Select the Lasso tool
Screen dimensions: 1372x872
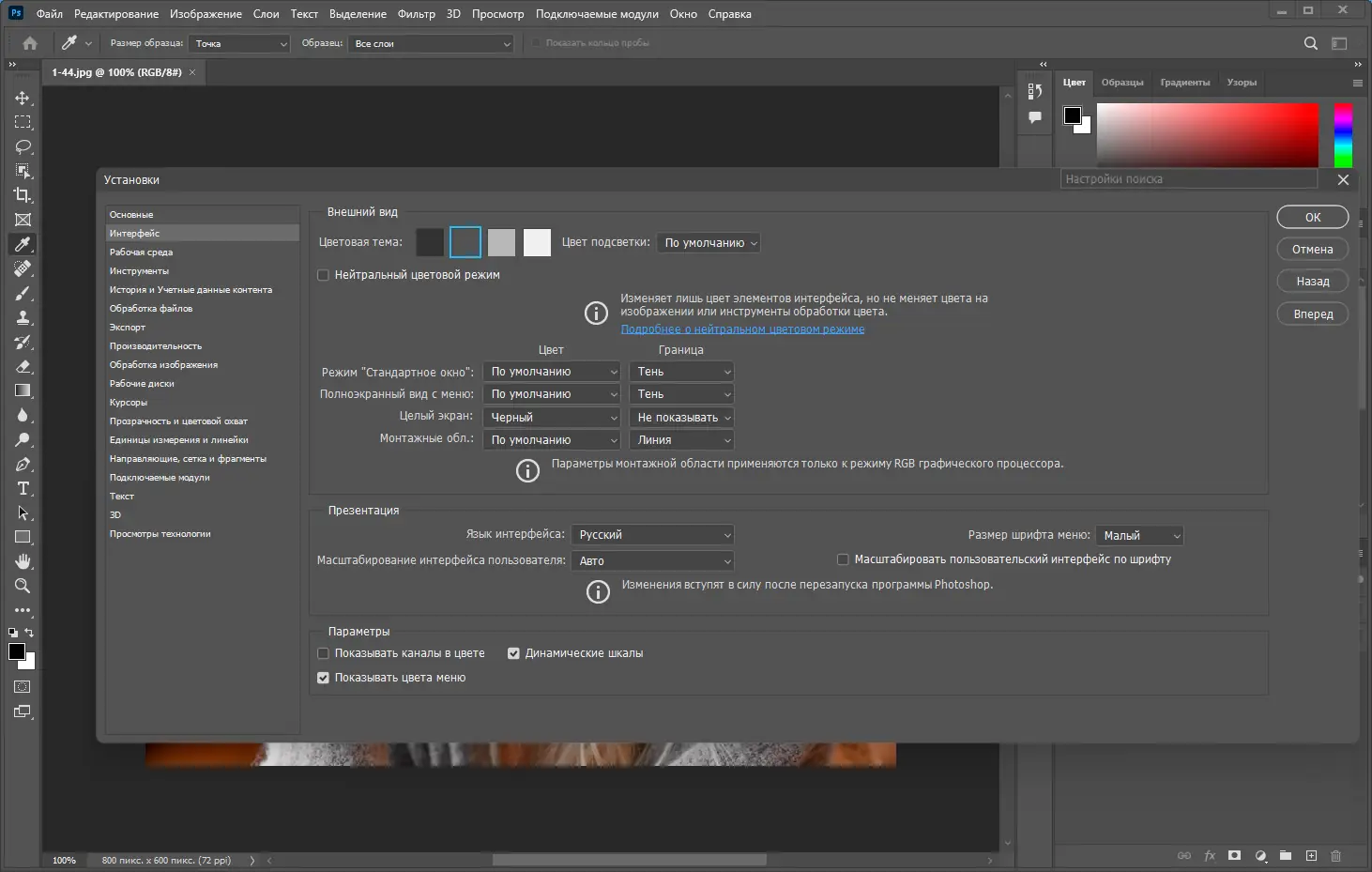23,146
